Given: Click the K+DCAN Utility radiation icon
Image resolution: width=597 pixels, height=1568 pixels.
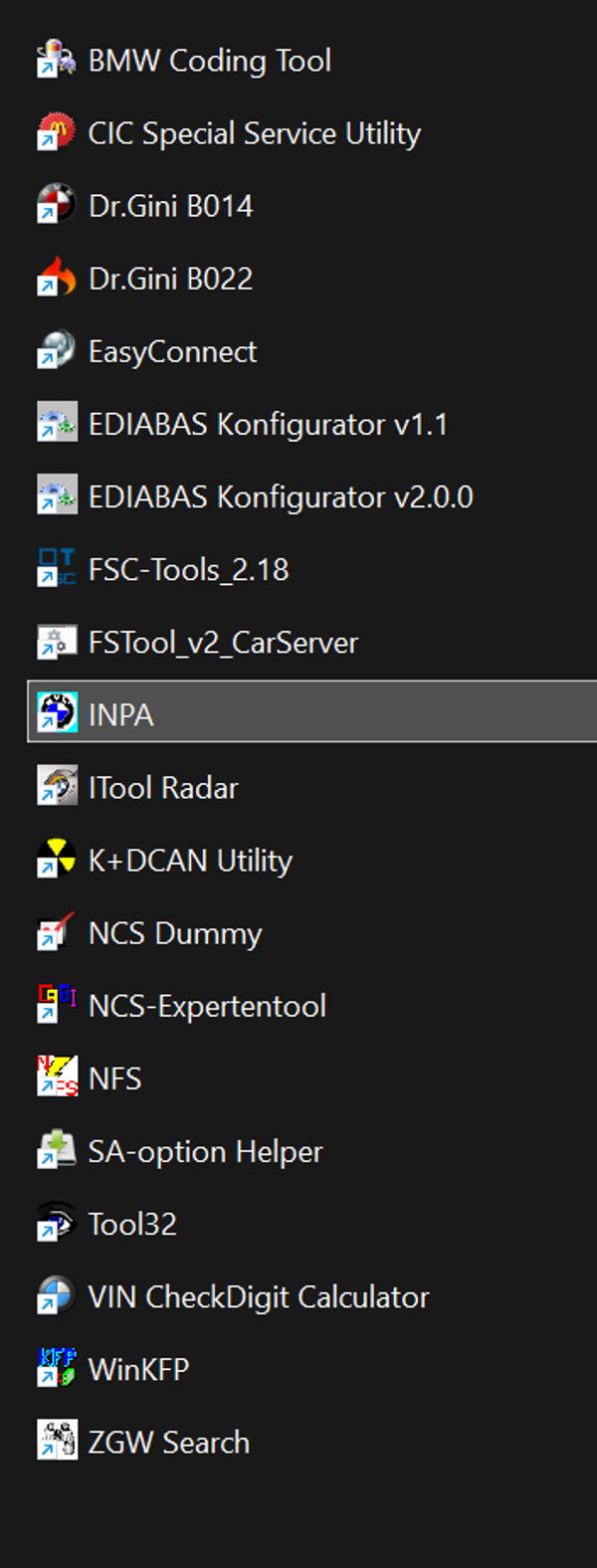Looking at the screenshot, I should (x=57, y=859).
